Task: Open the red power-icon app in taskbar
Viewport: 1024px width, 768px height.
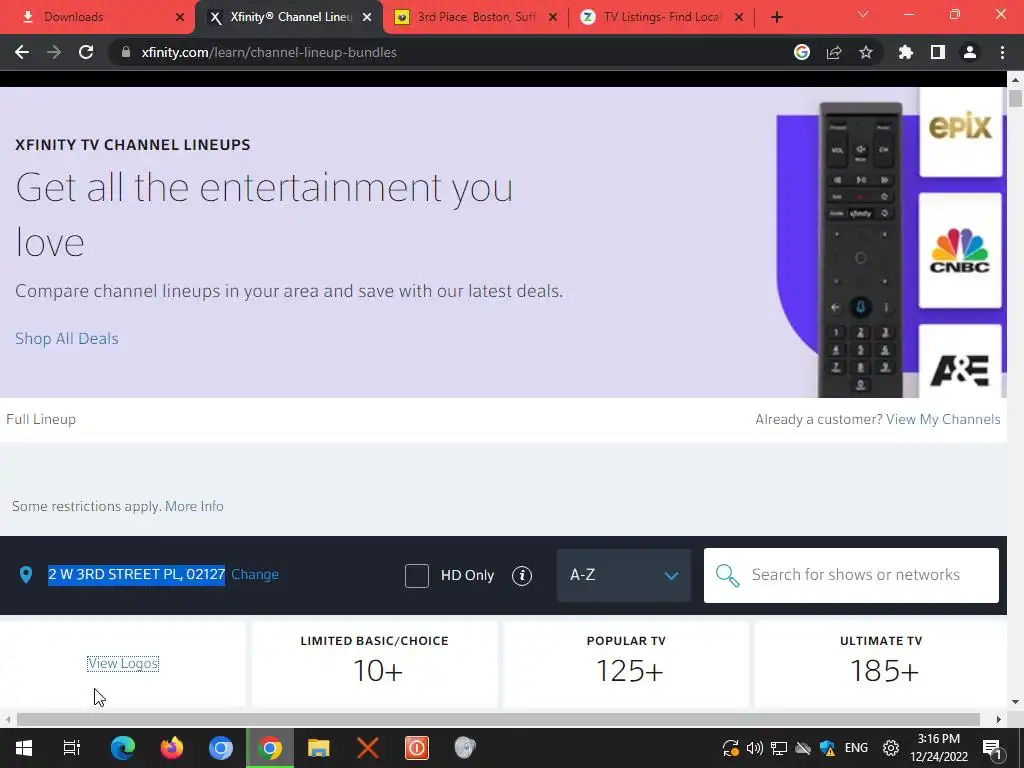Action: 417,748
